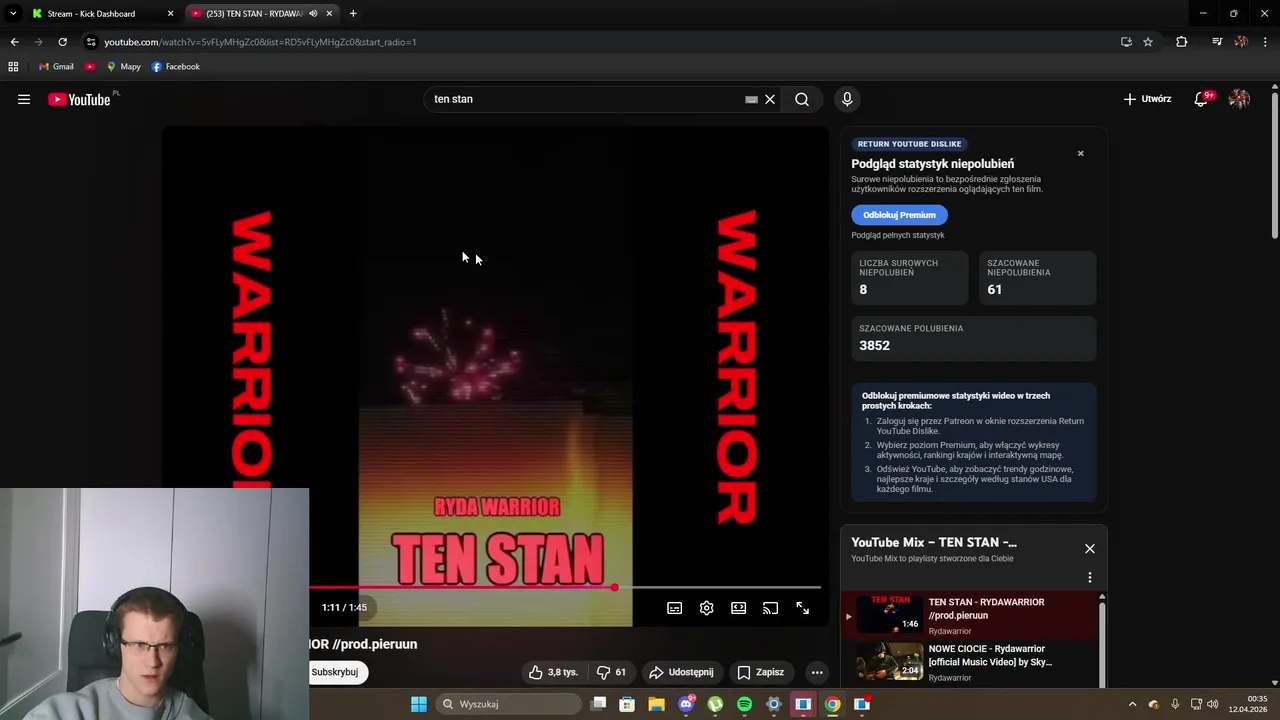
Task: Click the Liczba surowych niepolubień stat card
Action: 909,277
